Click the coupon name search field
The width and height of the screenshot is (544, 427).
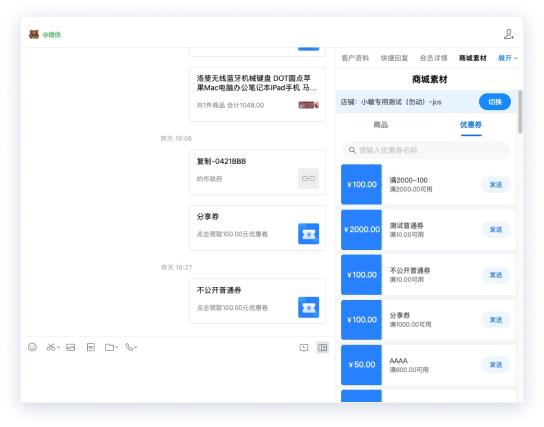pos(426,150)
